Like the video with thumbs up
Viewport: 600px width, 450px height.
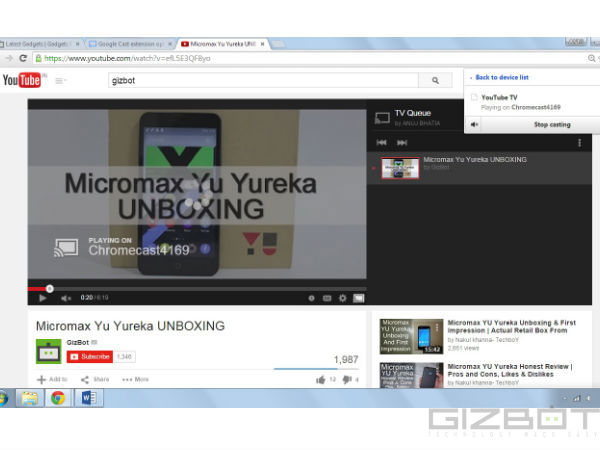(321, 380)
